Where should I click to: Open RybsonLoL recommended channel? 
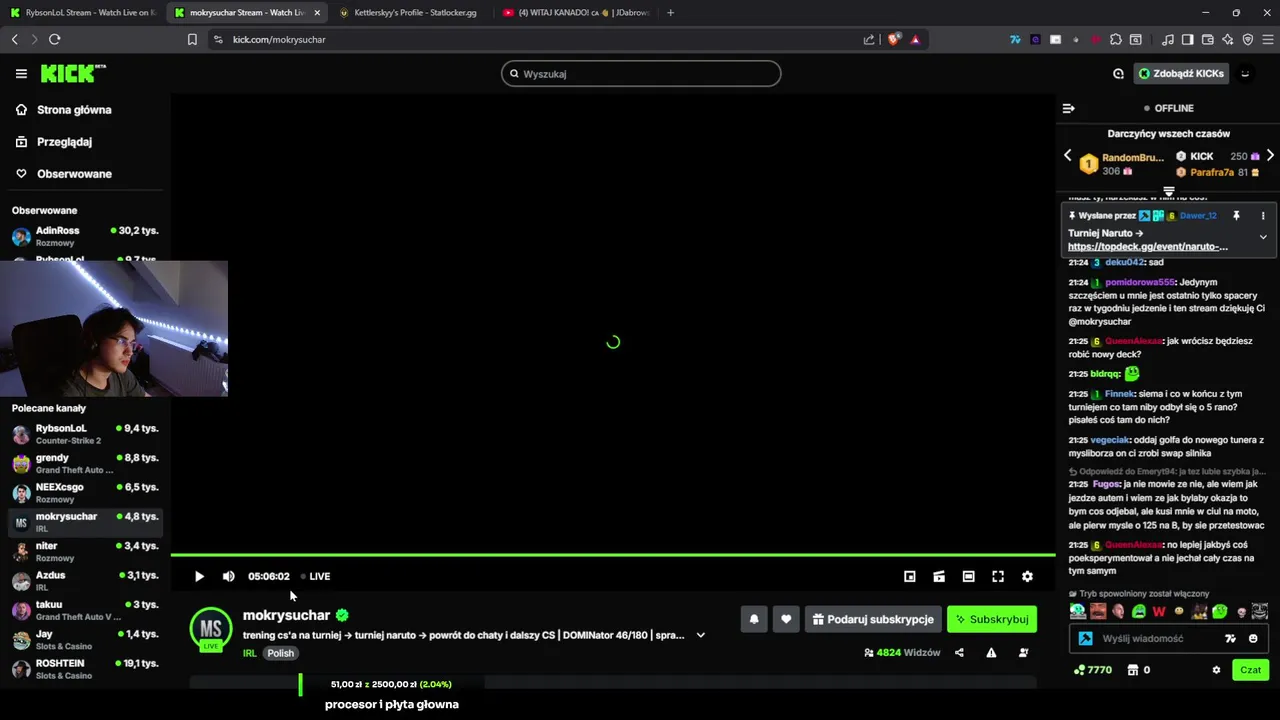[85, 434]
